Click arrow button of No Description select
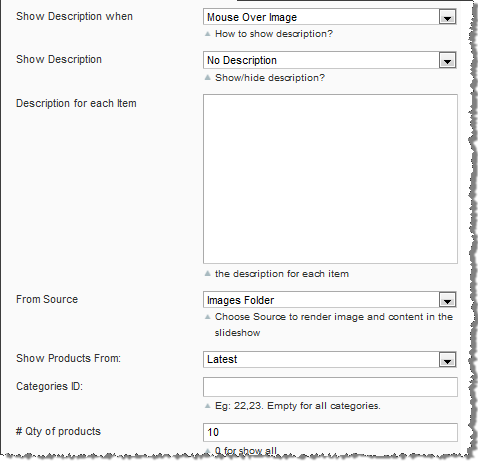Viewport: 478px width, 461px height. coord(447,61)
